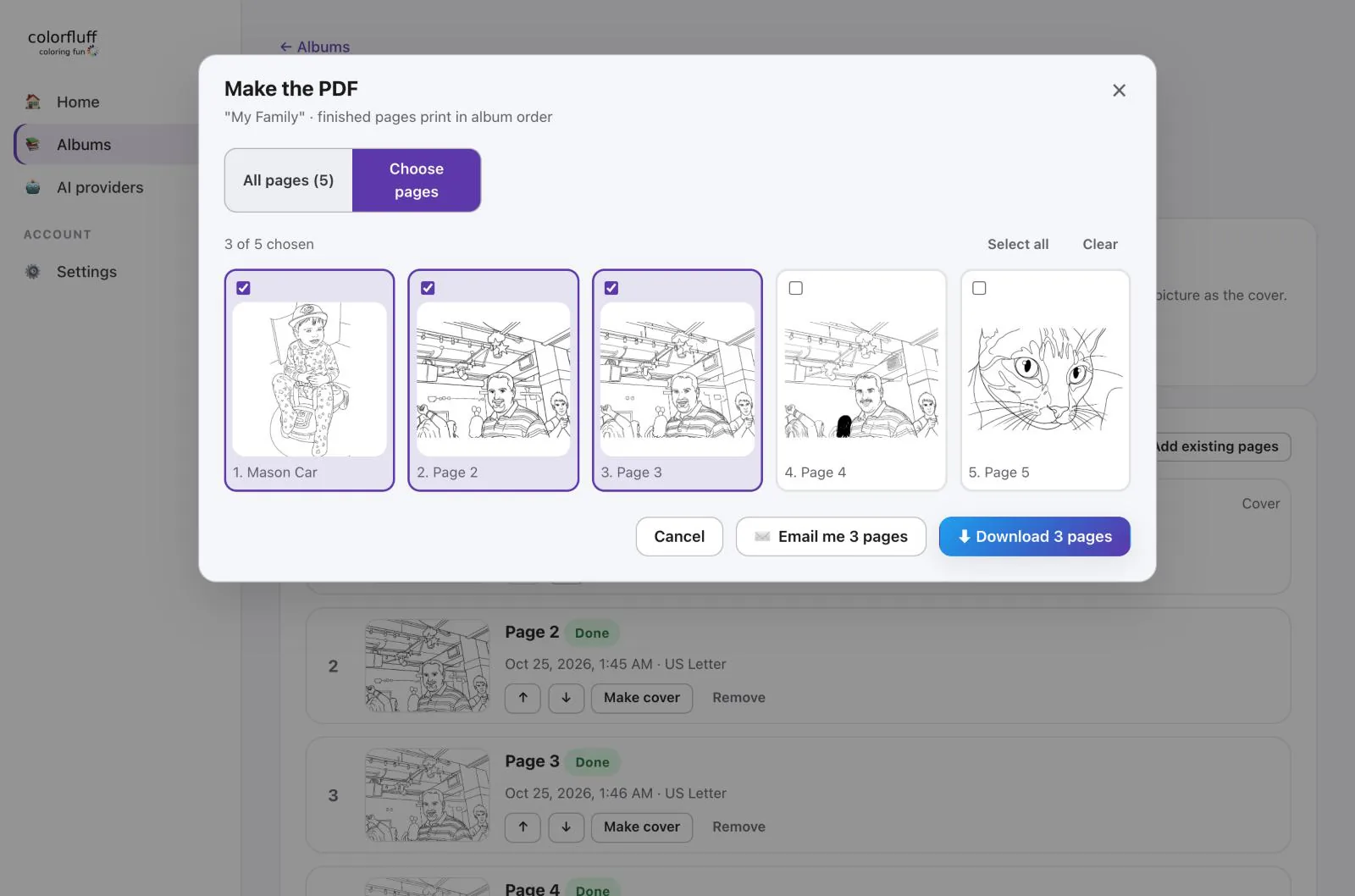1355x896 pixels.
Task: Make Page 2 the cover
Action: [642, 698]
